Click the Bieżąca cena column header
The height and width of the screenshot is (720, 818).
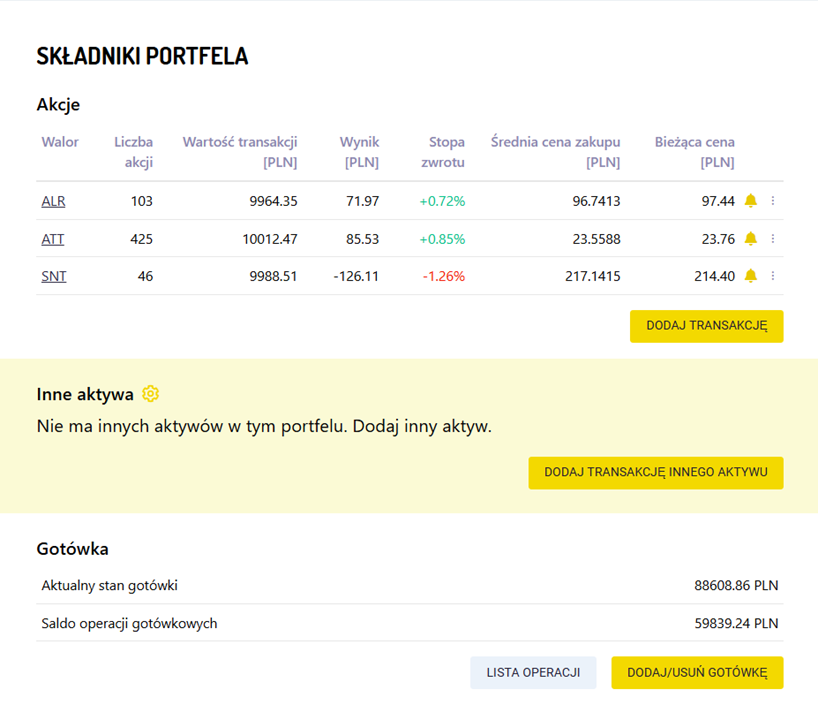tap(694, 152)
